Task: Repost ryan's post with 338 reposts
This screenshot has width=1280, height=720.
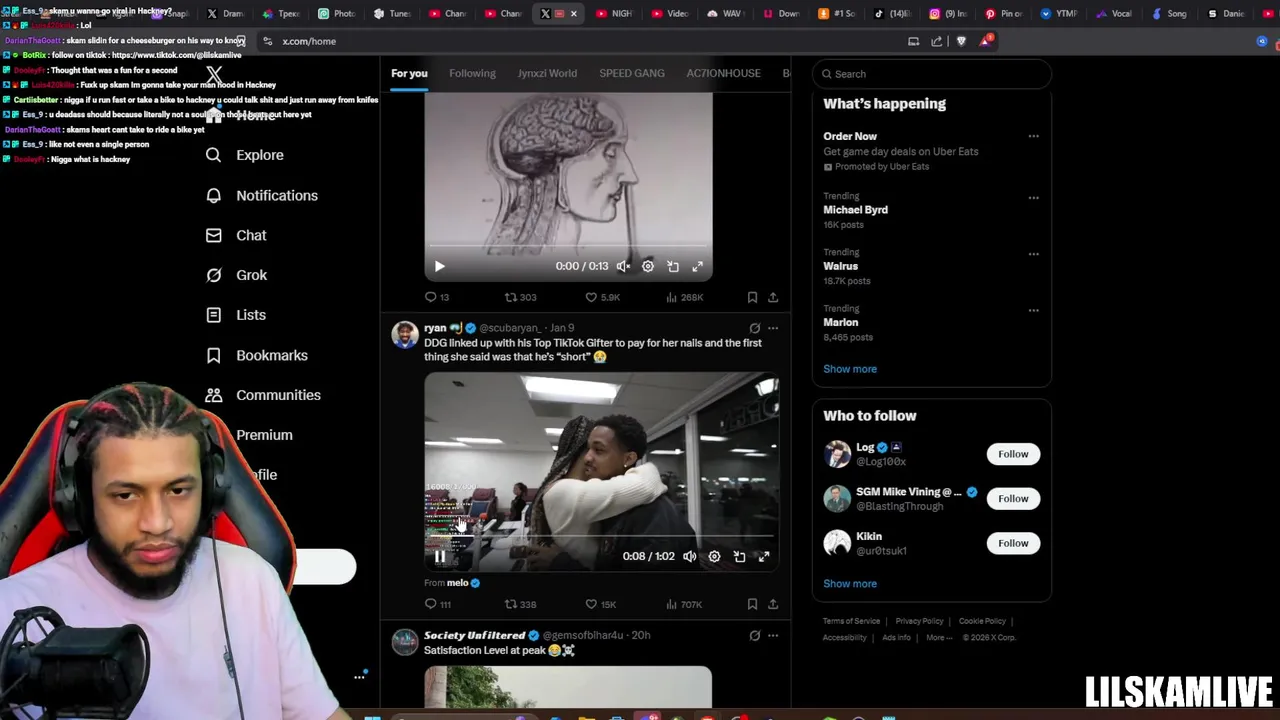Action: pyautogui.click(x=520, y=604)
